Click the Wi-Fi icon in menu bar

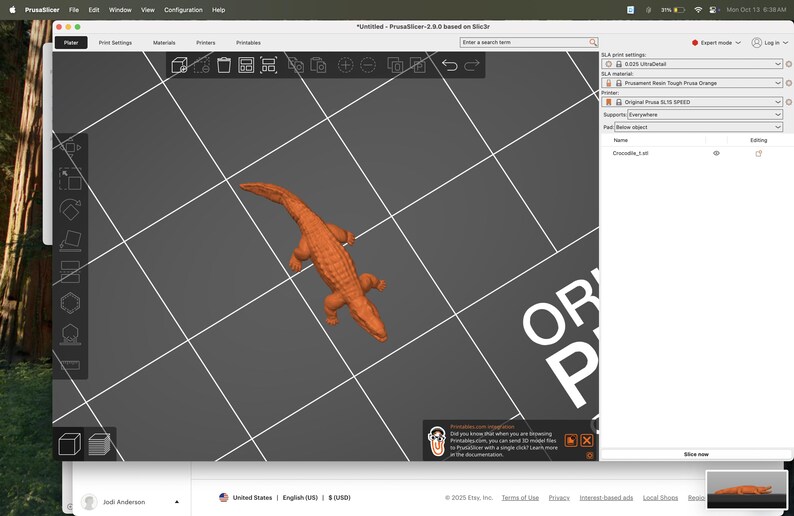pyautogui.click(x=698, y=10)
